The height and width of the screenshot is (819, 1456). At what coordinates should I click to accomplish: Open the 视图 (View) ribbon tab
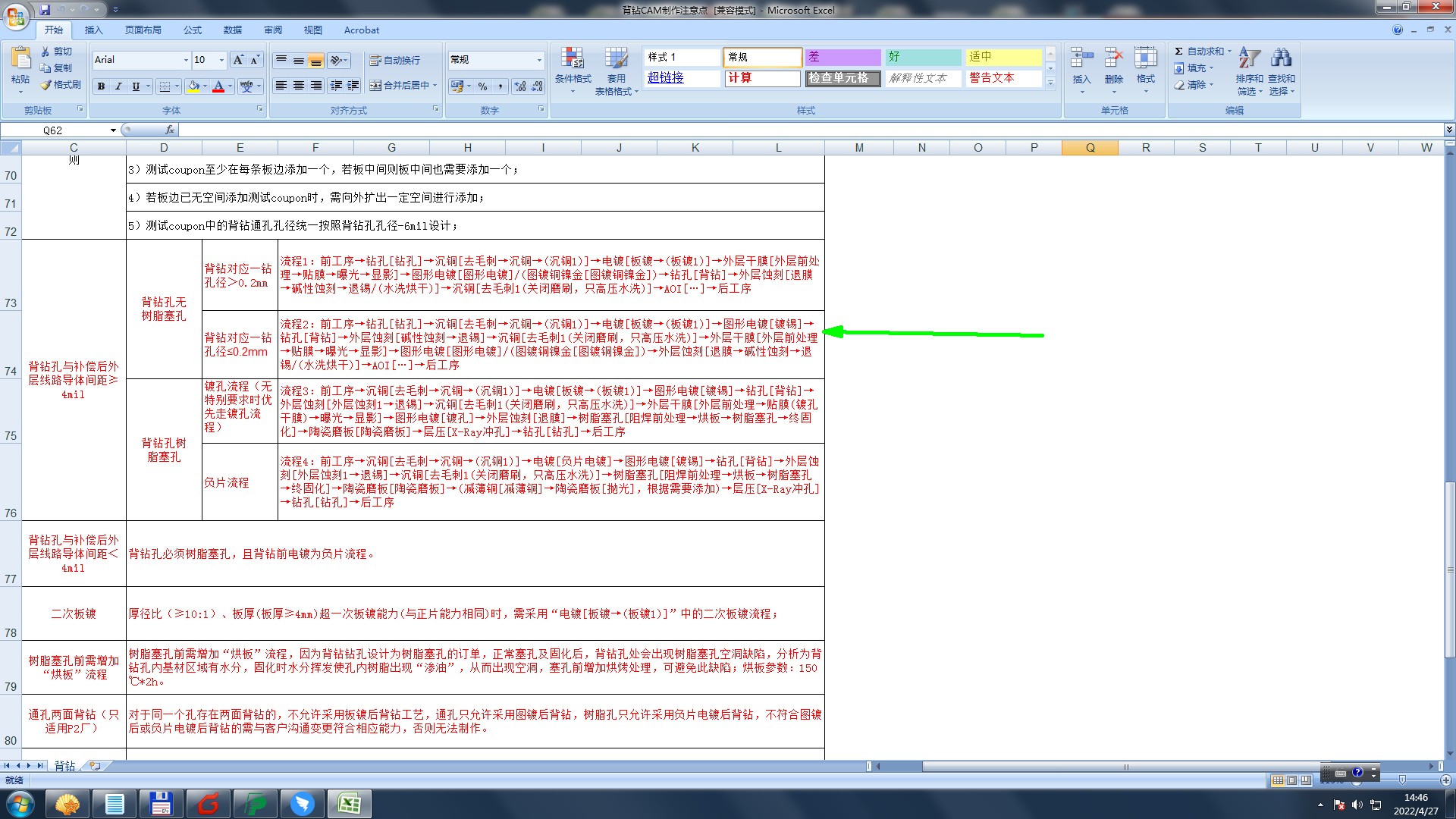(x=312, y=30)
